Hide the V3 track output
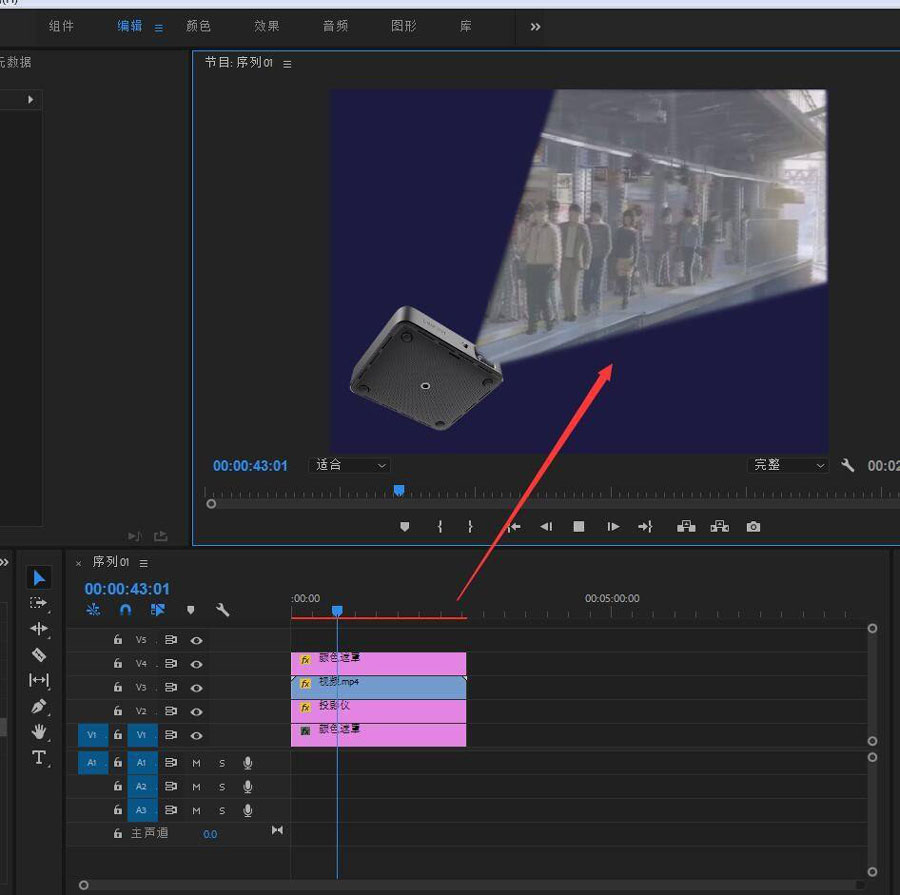This screenshot has height=895, width=900. (196, 688)
